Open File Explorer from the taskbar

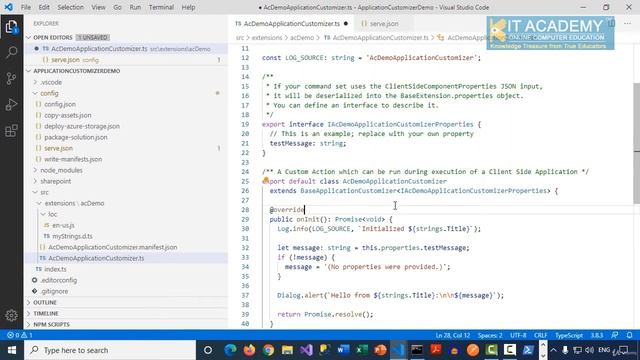(x=287, y=350)
